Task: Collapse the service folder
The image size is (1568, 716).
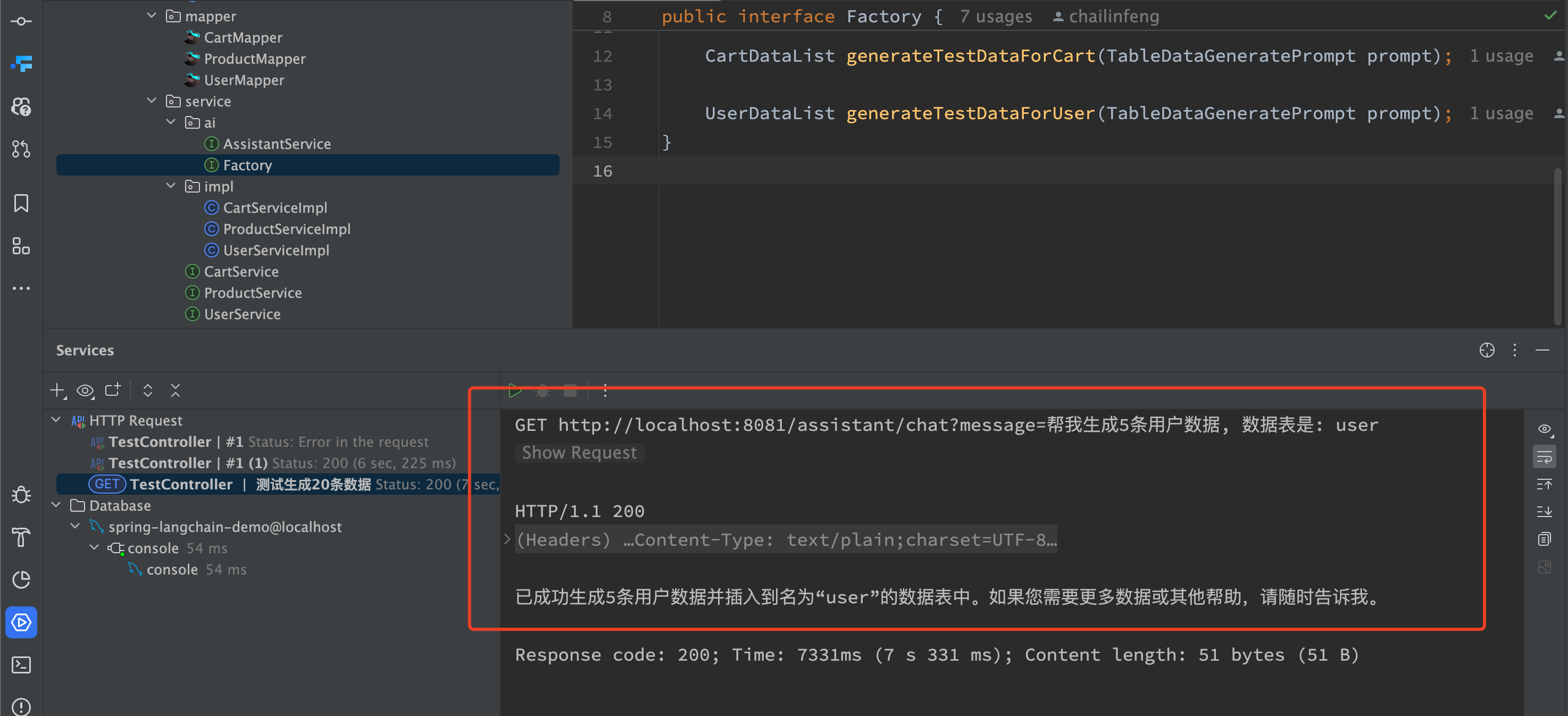Action: [152, 101]
